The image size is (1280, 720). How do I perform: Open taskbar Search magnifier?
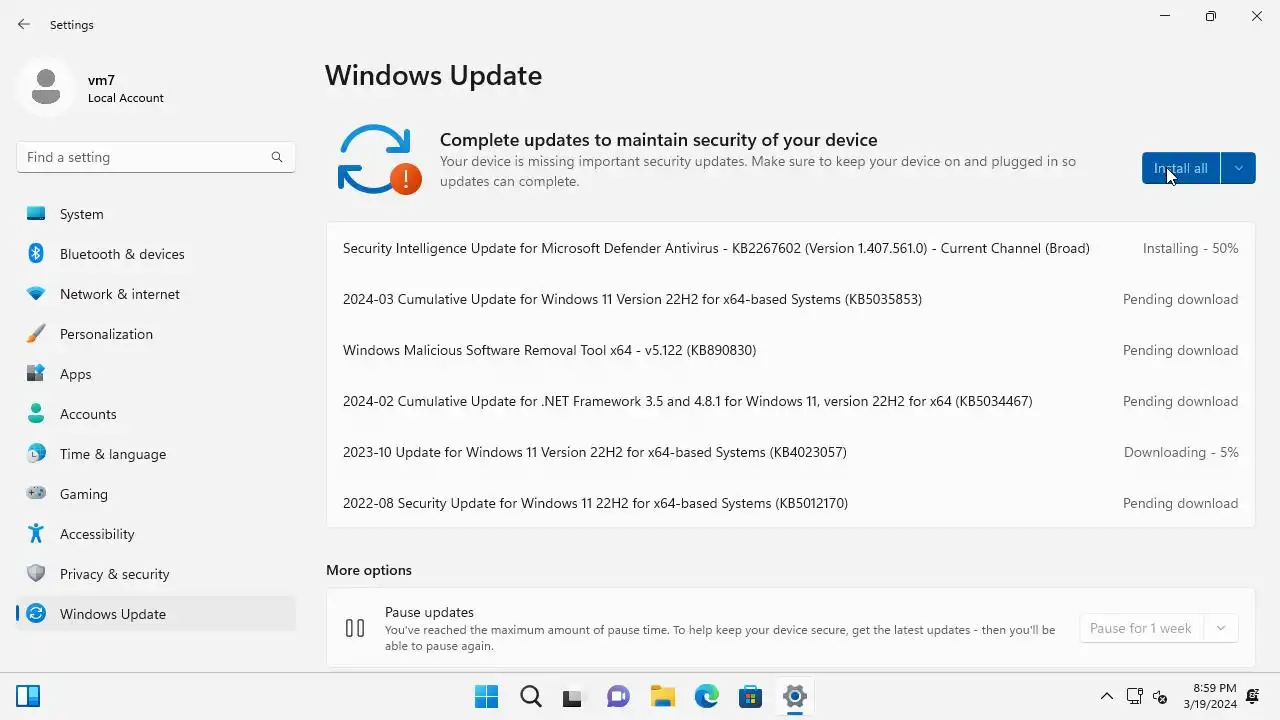(x=530, y=697)
